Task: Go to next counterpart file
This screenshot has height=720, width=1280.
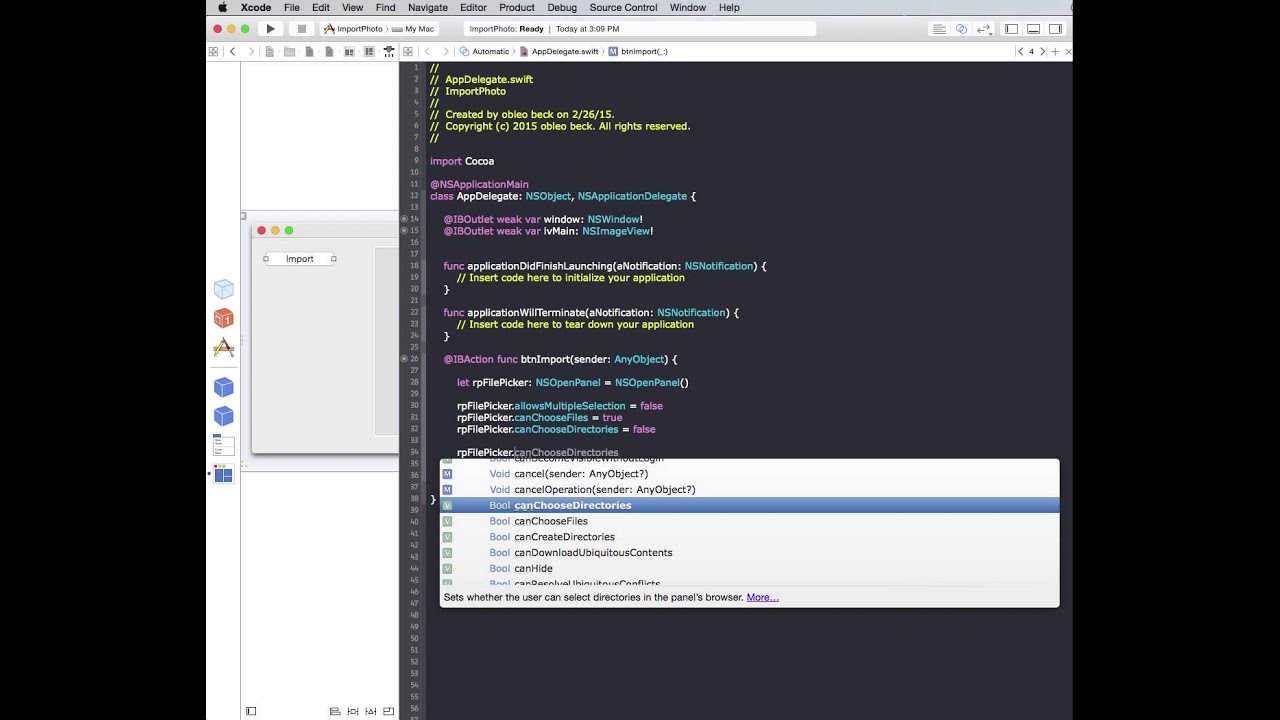Action: 1042,51
